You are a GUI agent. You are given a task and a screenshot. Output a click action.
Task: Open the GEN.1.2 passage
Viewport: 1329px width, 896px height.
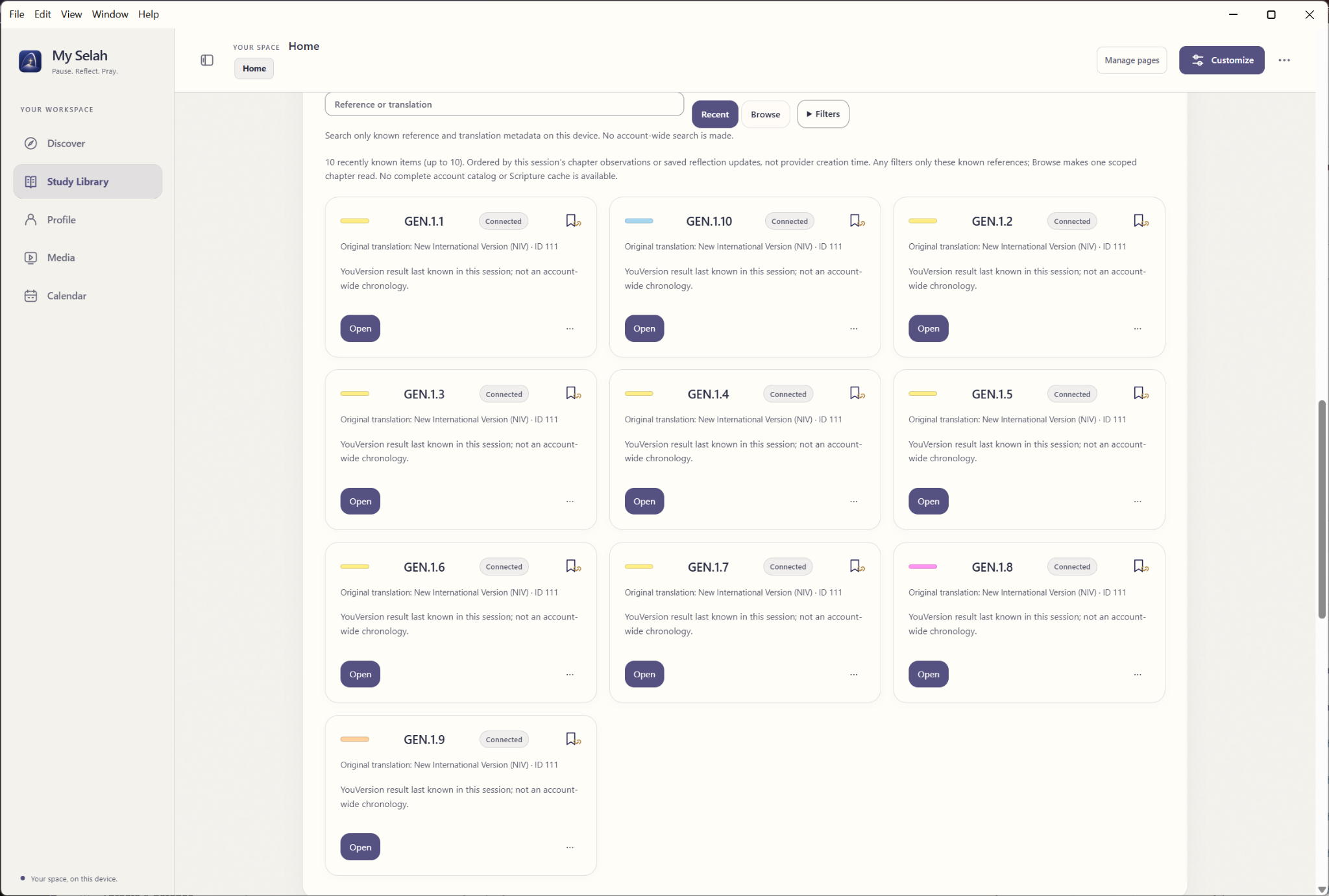pyautogui.click(x=928, y=328)
